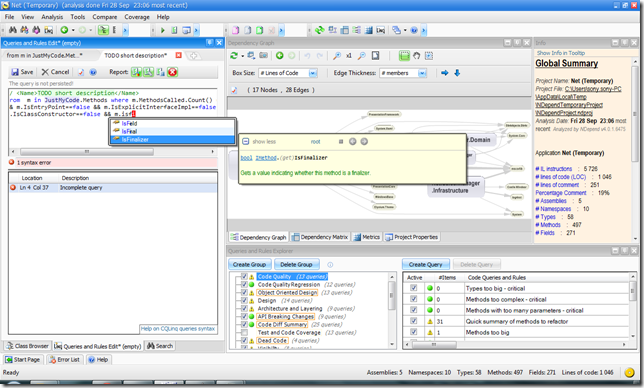Click the first green report icon after Report:

(136, 72)
